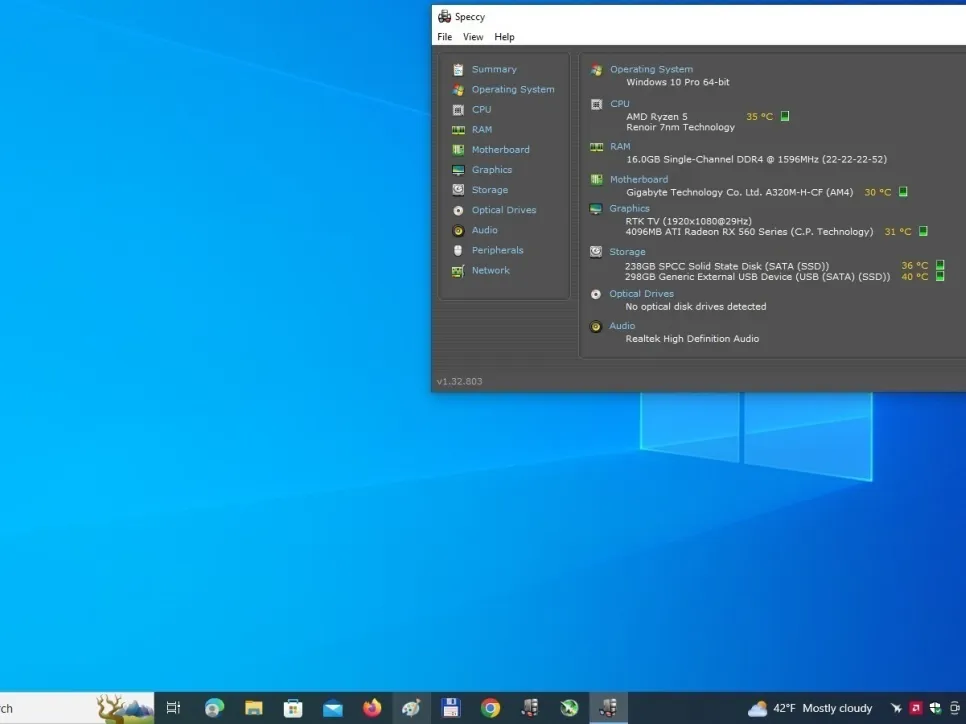Image resolution: width=966 pixels, height=724 pixels.
Task: Open Peripherals in the sidebar list
Action: pyautogui.click(x=497, y=250)
